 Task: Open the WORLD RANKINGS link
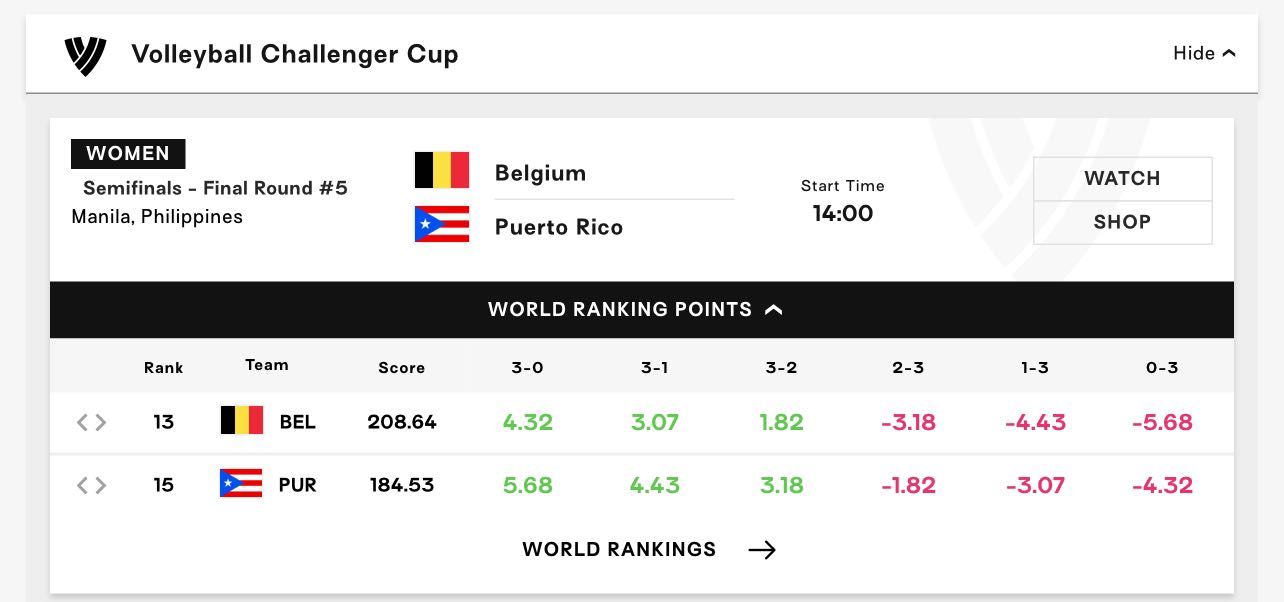(619, 549)
